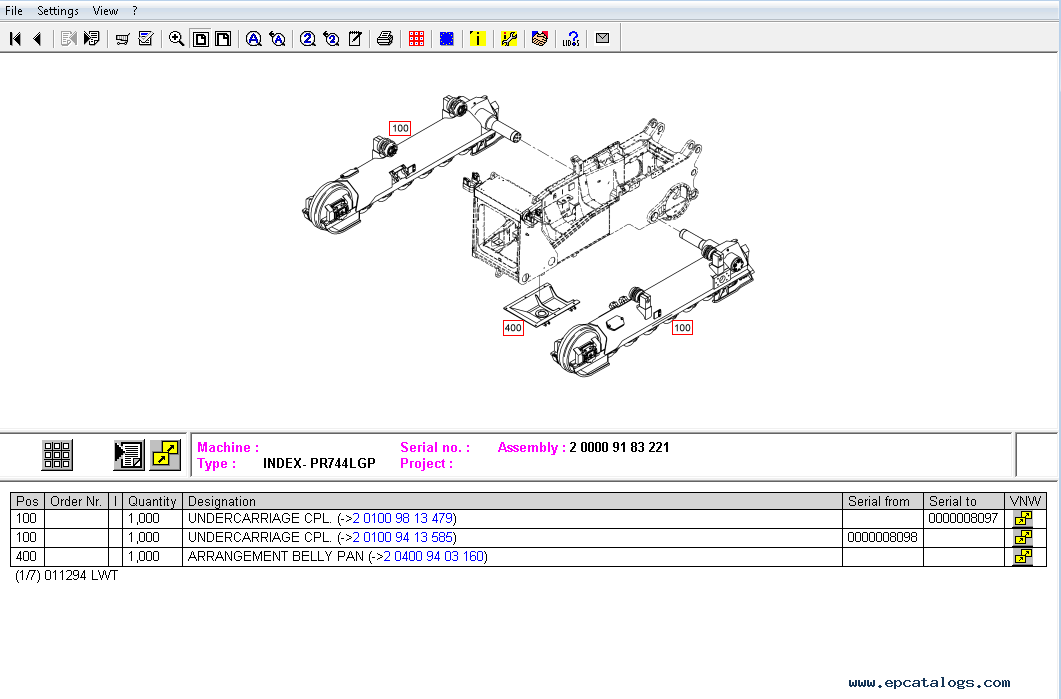The image size is (1061, 699).
Task: Print the current parts page
Action: pyautogui.click(x=385, y=39)
